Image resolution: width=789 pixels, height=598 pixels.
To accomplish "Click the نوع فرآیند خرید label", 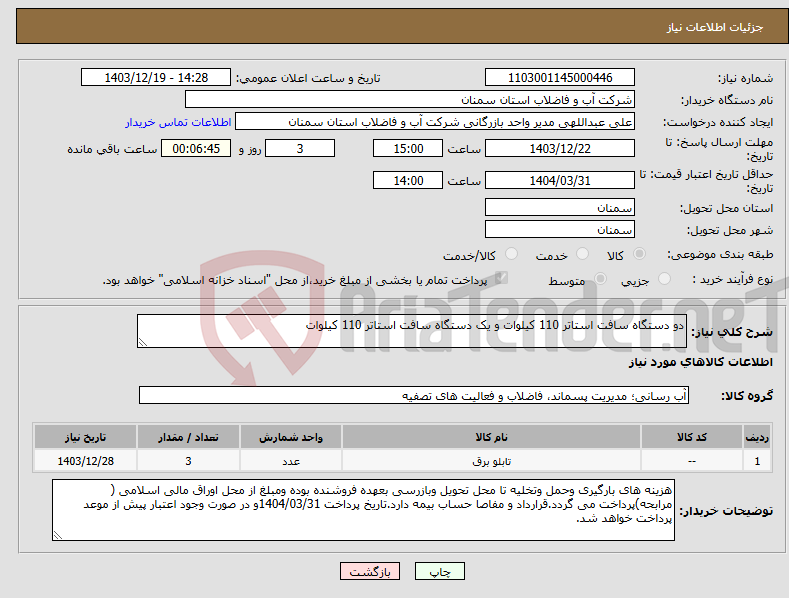I will coord(732,279).
